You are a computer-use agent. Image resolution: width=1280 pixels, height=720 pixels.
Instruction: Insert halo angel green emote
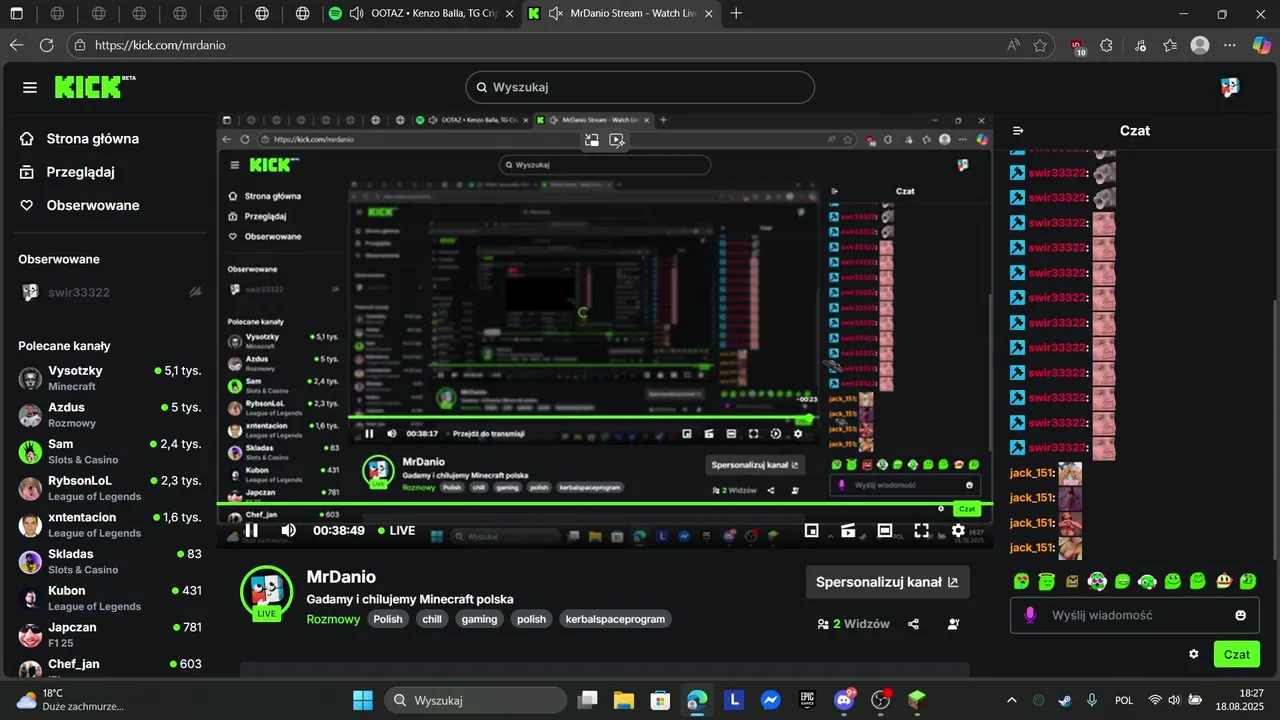[1046, 581]
